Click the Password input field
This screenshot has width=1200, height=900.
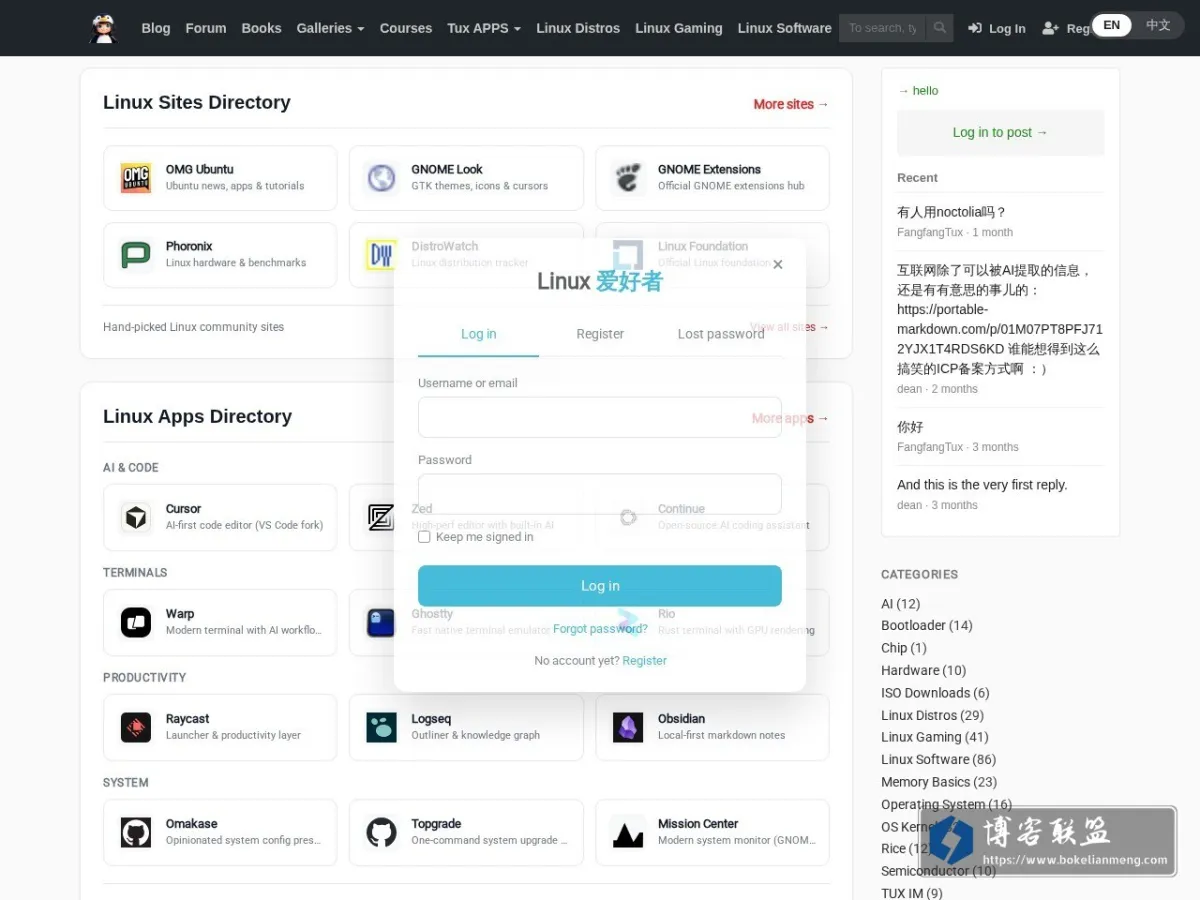click(600, 494)
